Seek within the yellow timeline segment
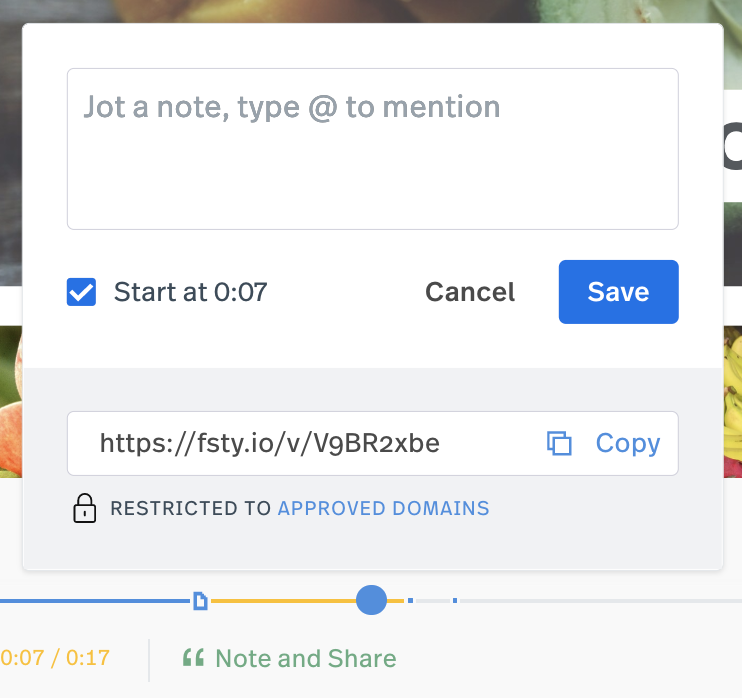Screen dimensions: 742x698 point(283,601)
